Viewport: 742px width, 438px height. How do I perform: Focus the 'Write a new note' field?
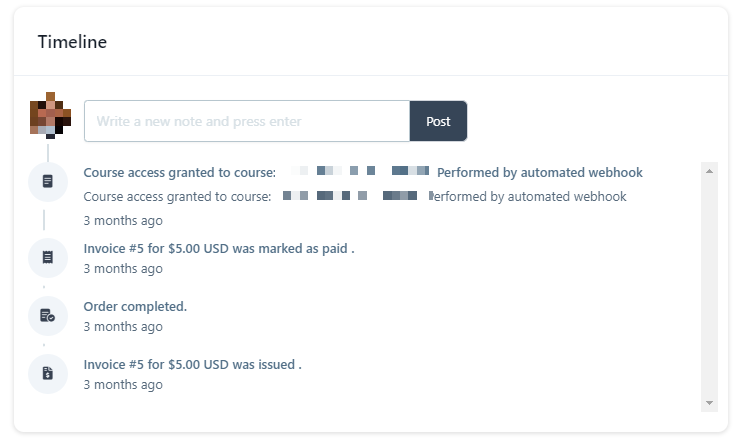tap(247, 121)
